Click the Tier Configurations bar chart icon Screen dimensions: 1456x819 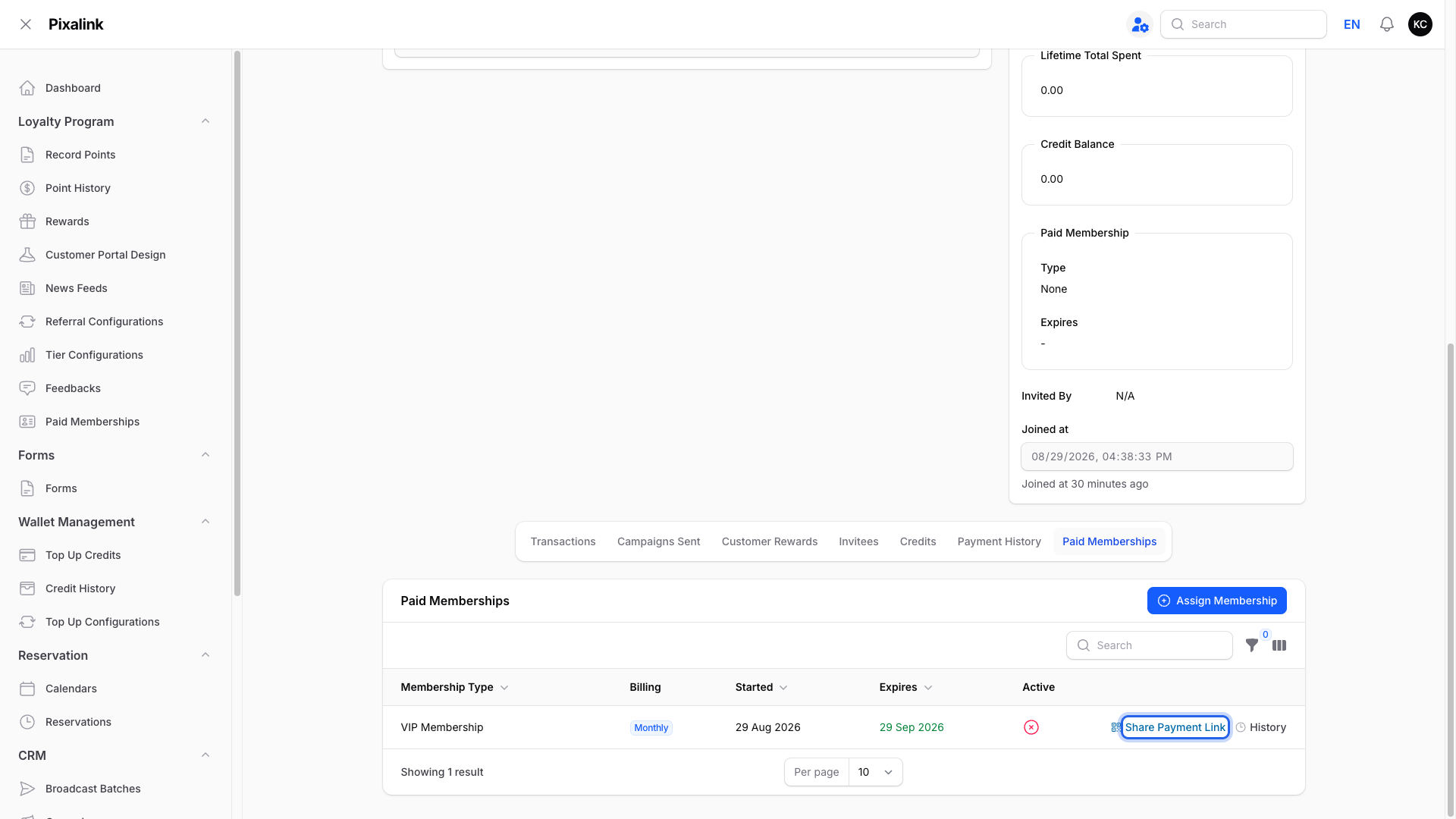click(x=27, y=355)
